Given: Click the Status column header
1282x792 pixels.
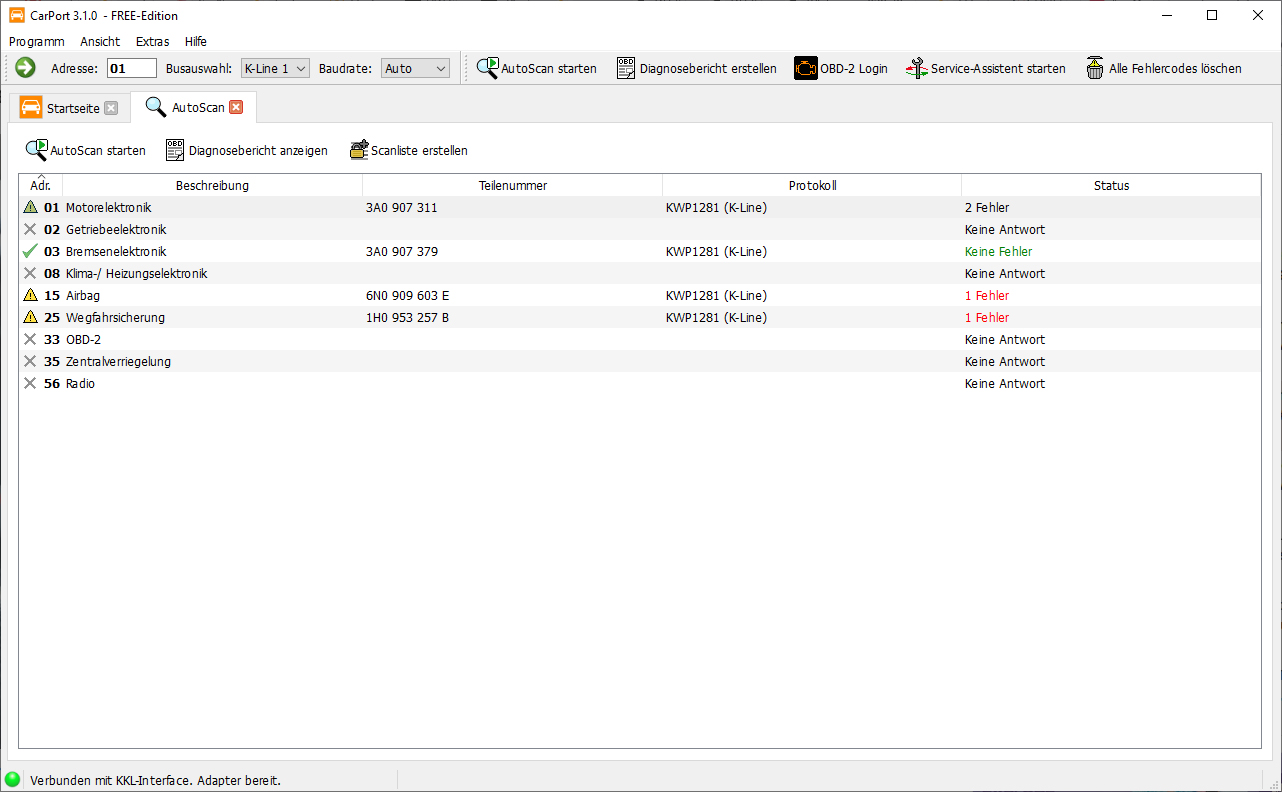Looking at the screenshot, I should (1110, 185).
